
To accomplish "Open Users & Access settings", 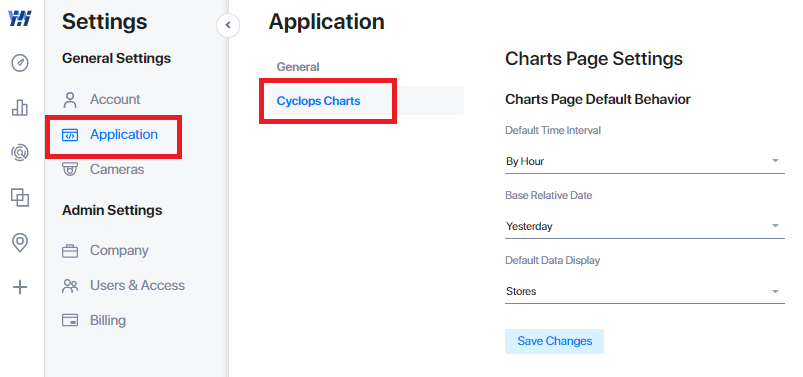I will [137, 285].
